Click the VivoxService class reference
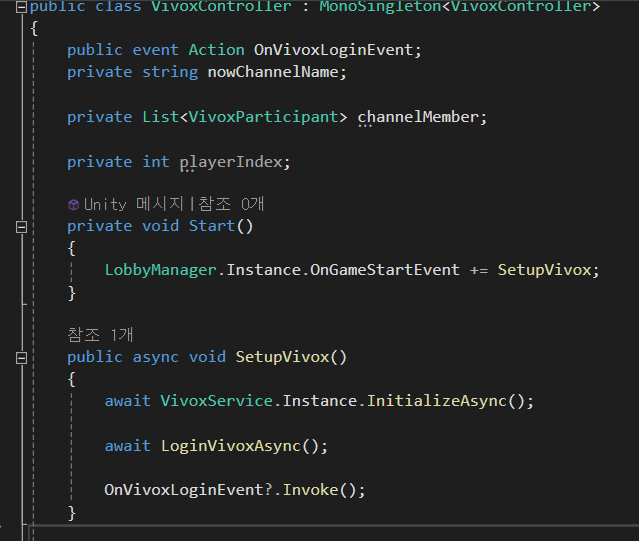The height and width of the screenshot is (541, 639). click(216, 401)
